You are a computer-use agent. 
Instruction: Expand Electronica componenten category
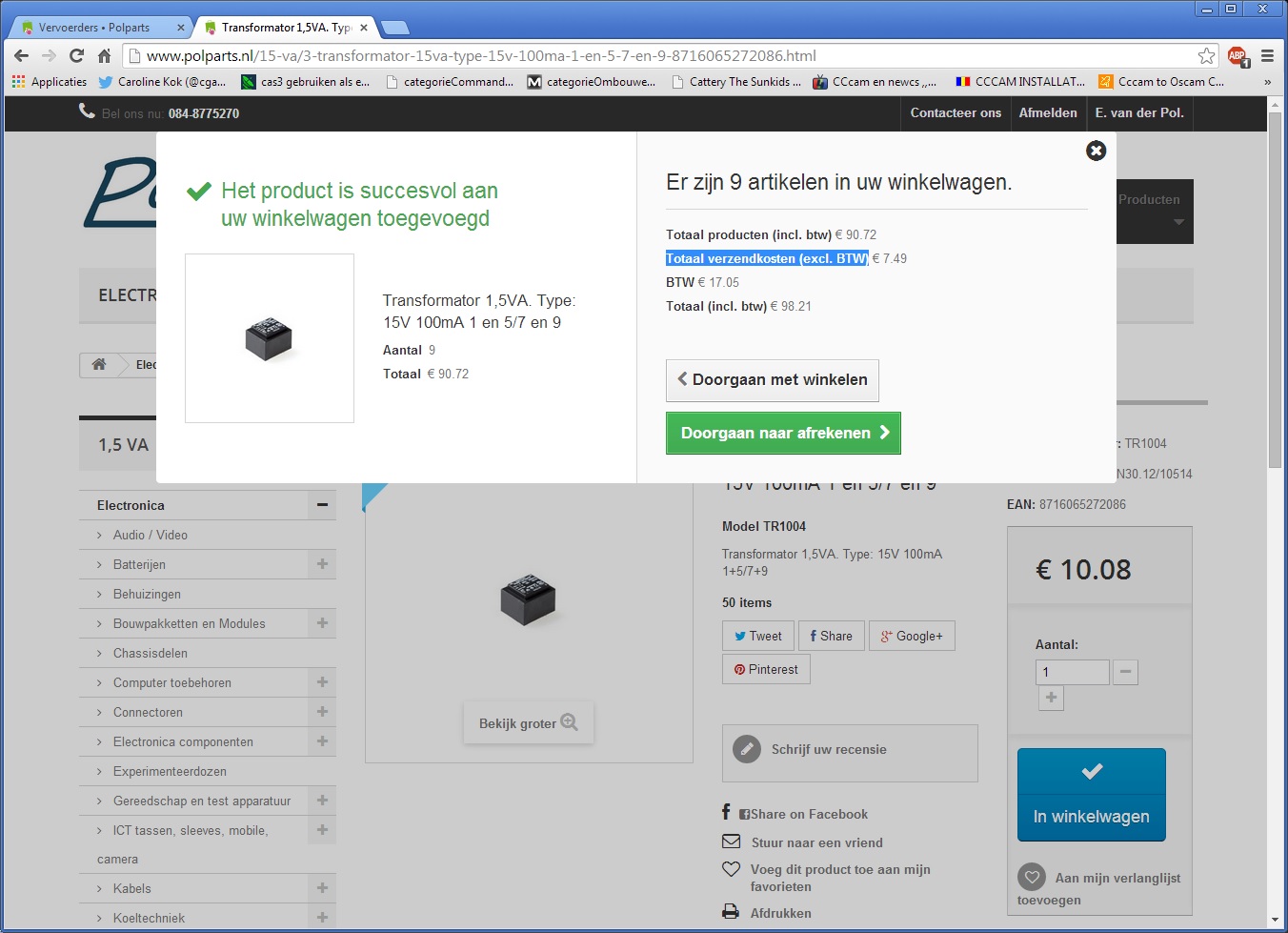point(322,741)
